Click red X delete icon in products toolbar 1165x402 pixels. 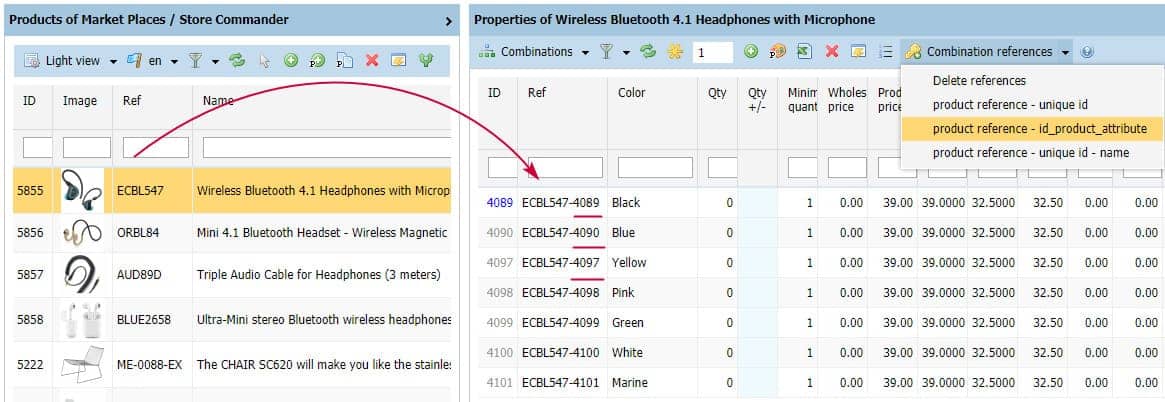tap(372, 61)
